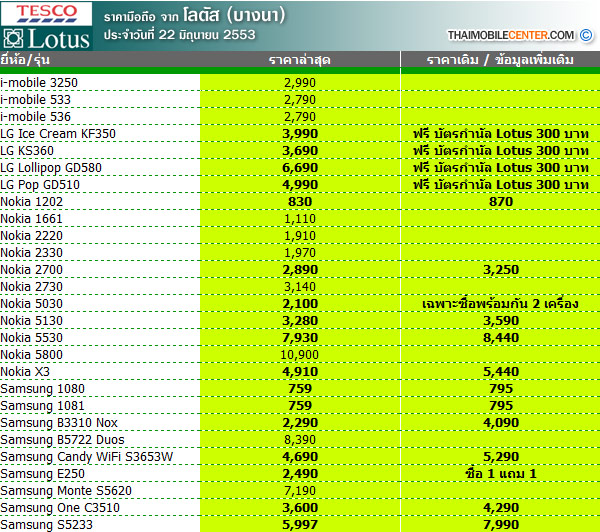Click the ราคาล่าสุด column header
600x532 pixels.
(300, 60)
